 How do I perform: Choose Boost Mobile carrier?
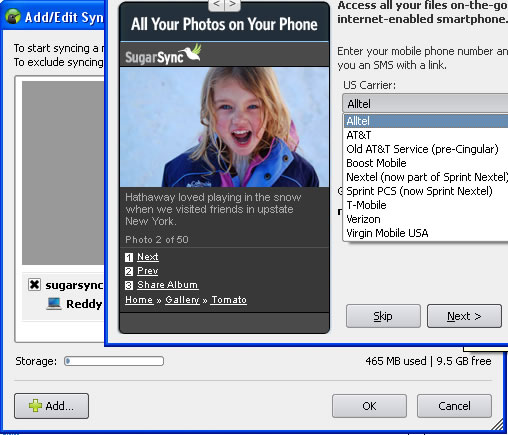426,163
